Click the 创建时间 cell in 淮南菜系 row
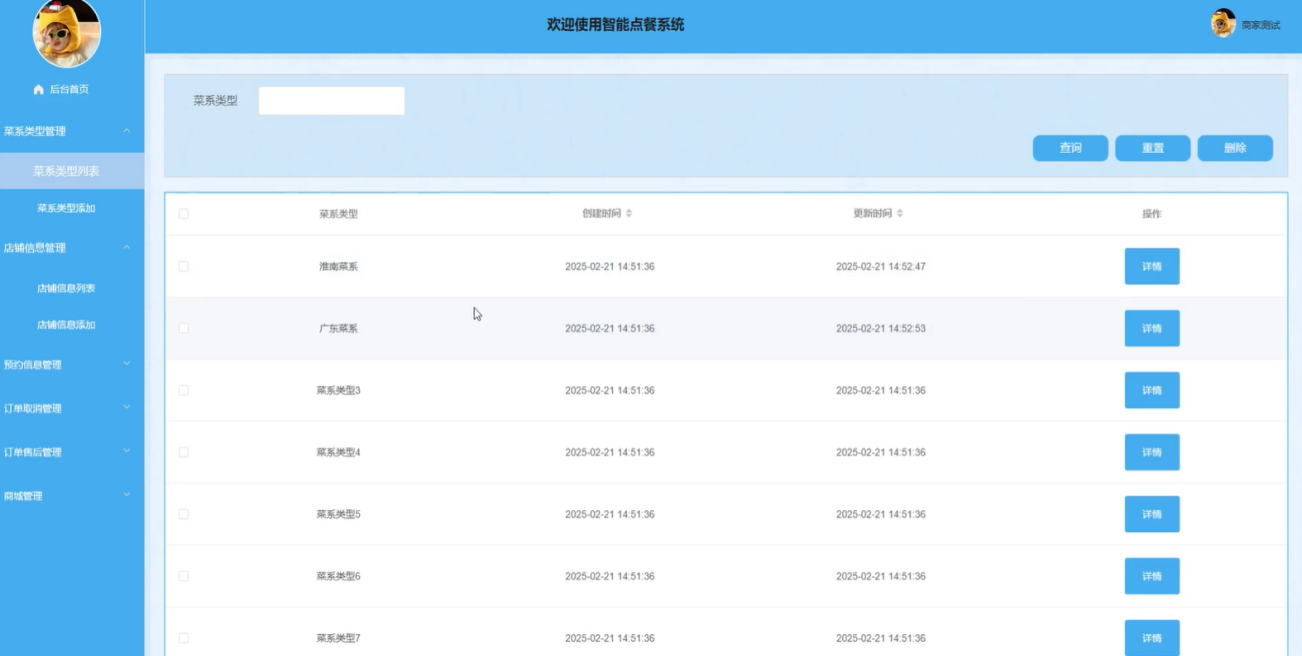The image size is (1302, 656). [x=610, y=267]
